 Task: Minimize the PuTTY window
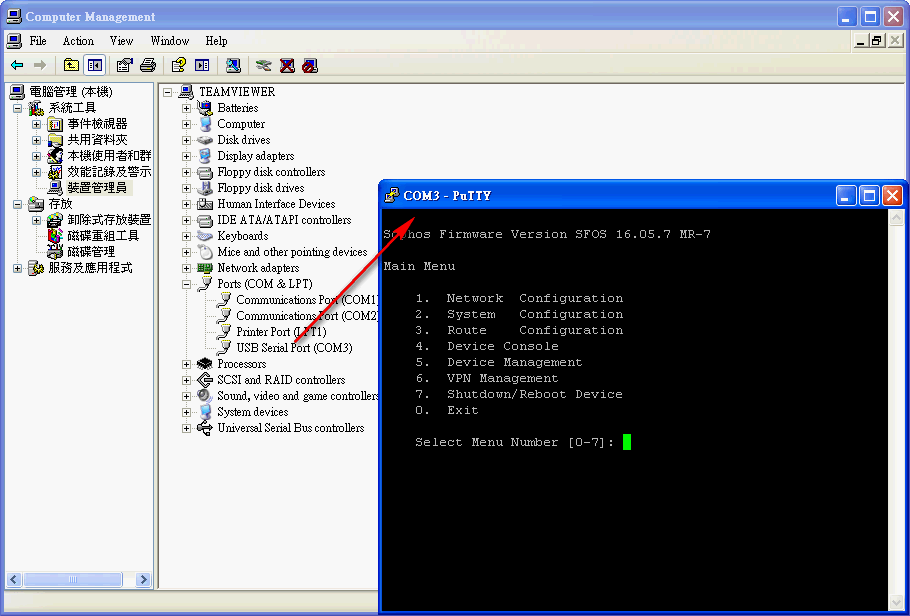(846, 196)
